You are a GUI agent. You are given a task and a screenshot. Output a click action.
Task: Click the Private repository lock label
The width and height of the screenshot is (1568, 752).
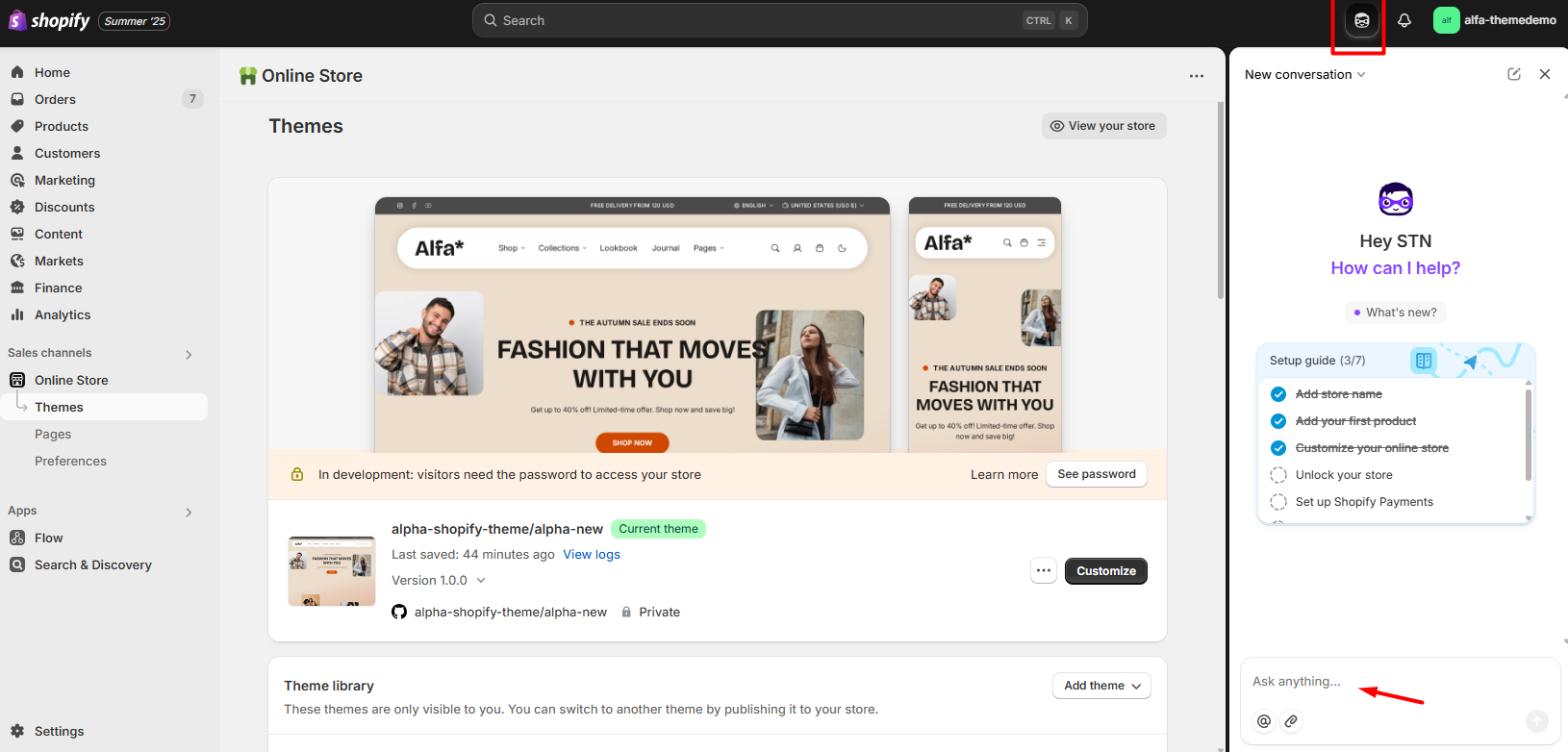pos(650,612)
